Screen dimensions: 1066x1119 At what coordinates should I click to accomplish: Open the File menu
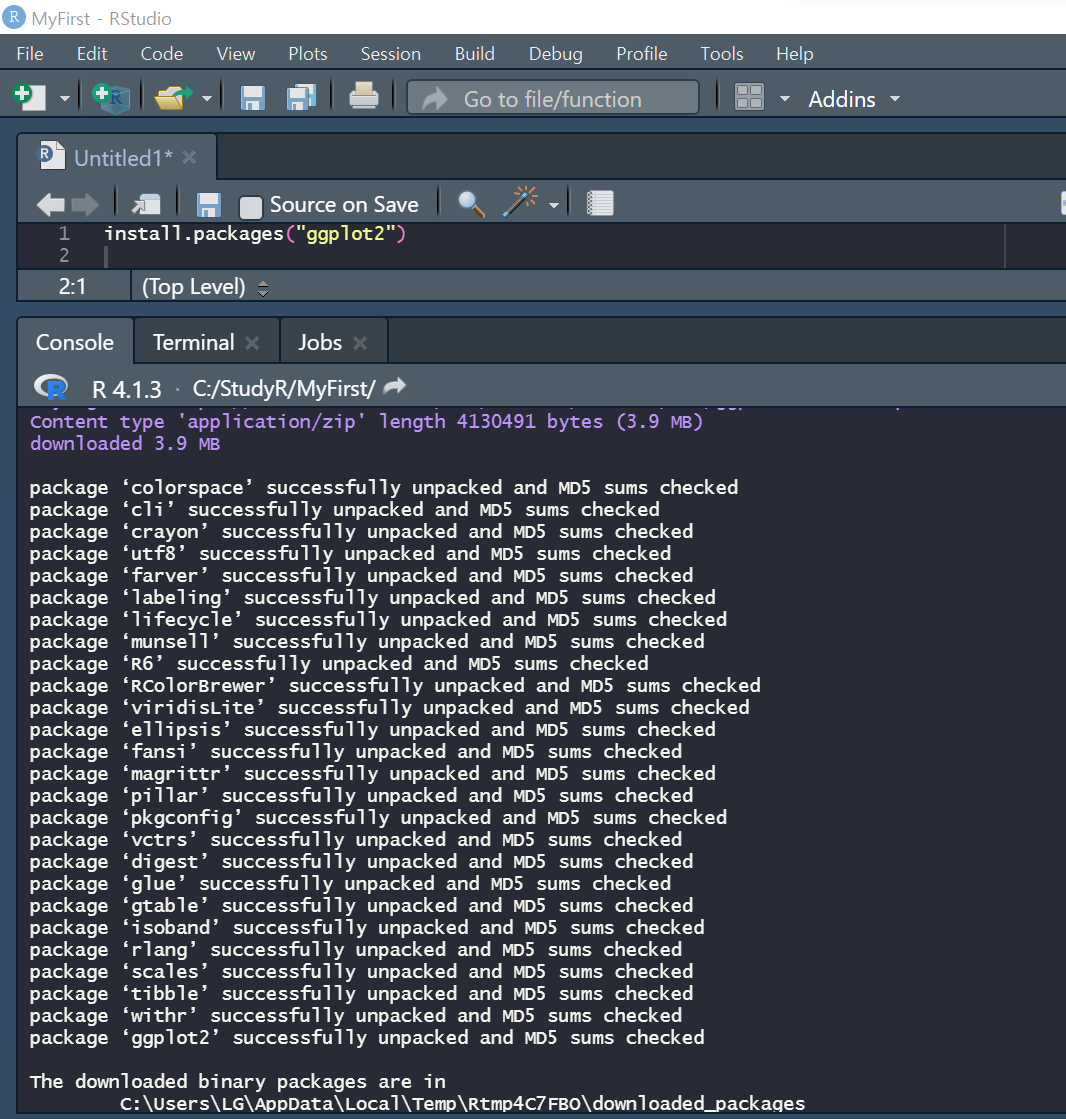coord(30,54)
